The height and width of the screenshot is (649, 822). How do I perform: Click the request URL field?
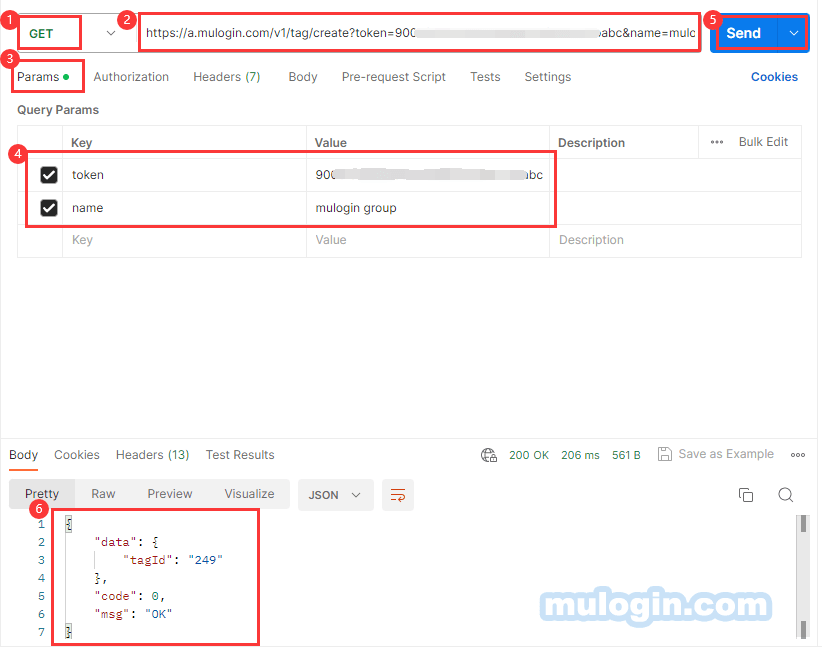[419, 33]
